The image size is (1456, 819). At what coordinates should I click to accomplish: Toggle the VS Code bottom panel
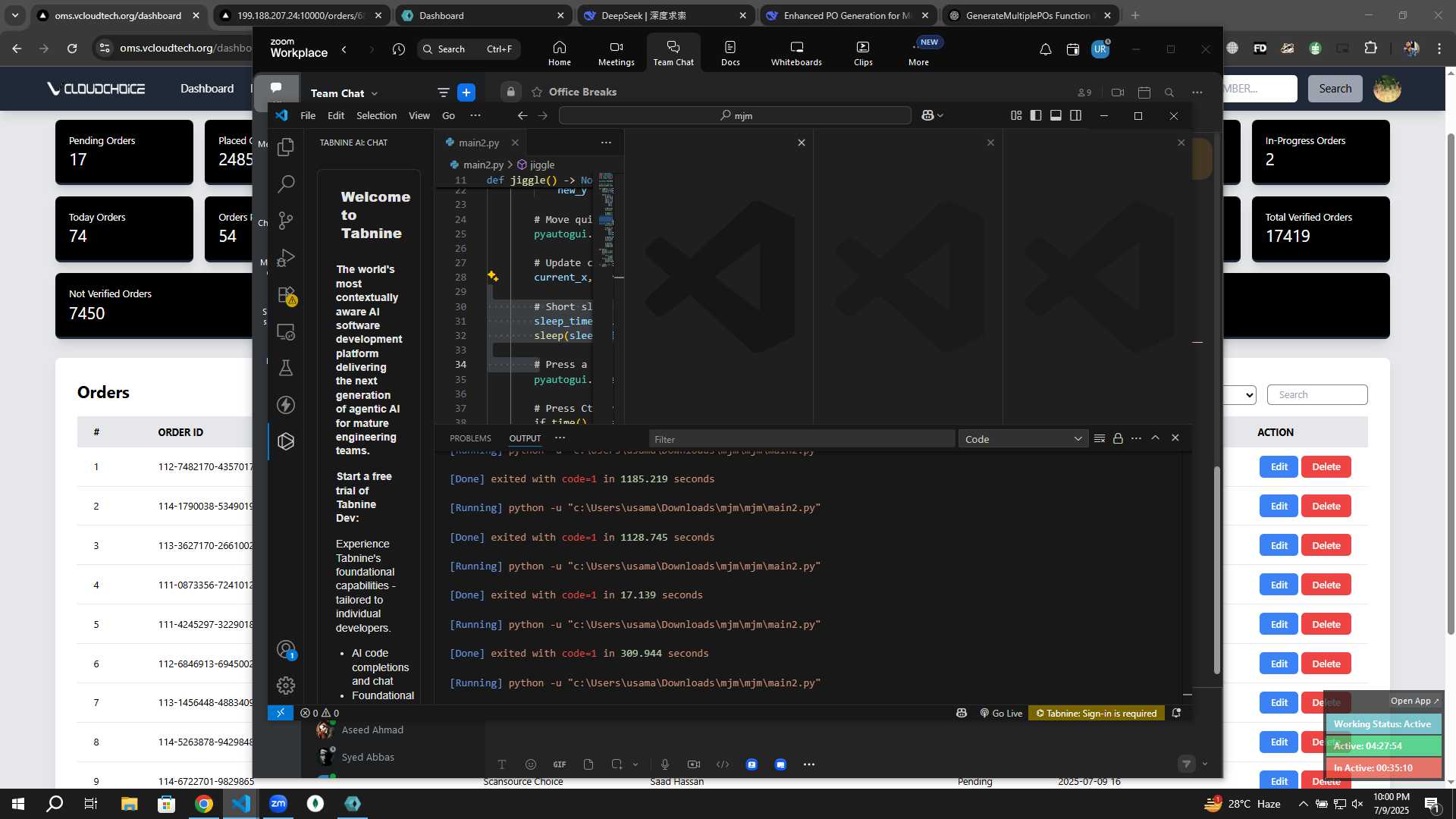click(x=1056, y=115)
